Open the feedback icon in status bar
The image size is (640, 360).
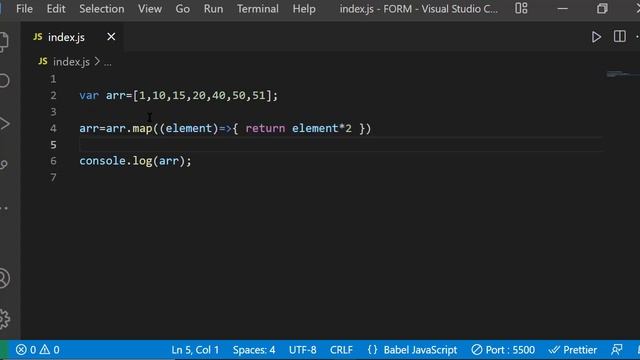(x=616, y=350)
